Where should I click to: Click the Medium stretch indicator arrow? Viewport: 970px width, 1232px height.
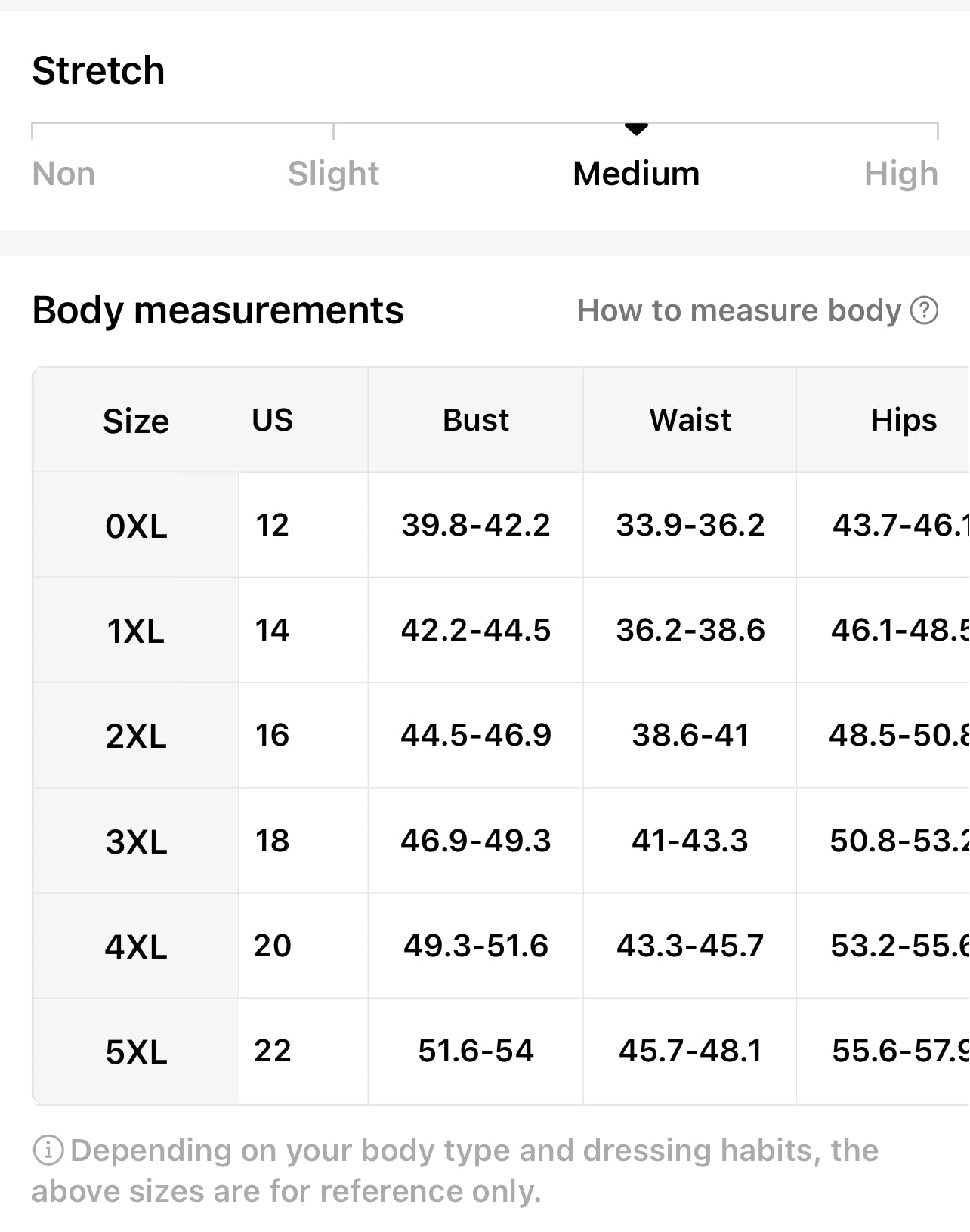(x=636, y=129)
